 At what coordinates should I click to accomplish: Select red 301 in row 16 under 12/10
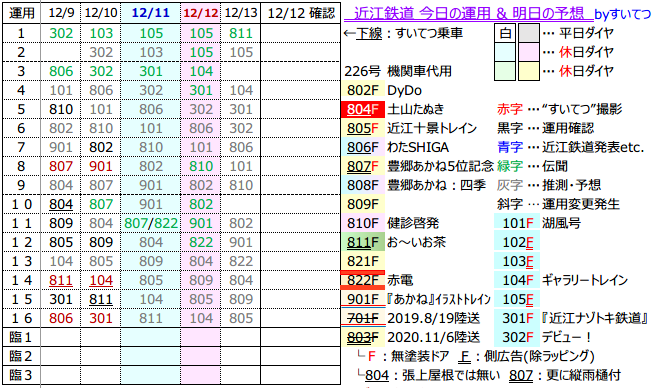[x=101, y=318]
